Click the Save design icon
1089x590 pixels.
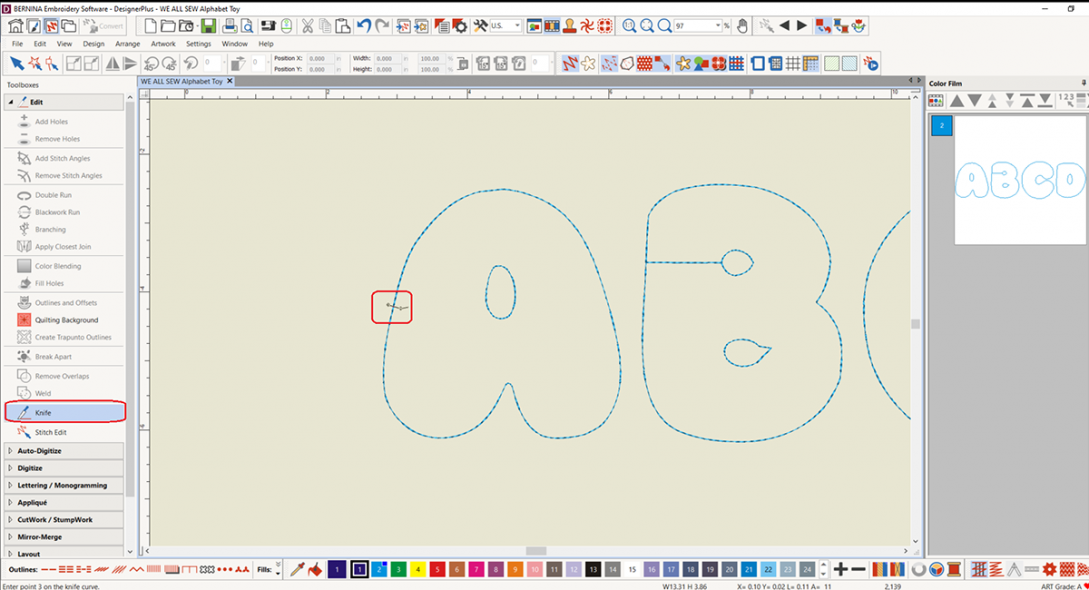[x=208, y=26]
